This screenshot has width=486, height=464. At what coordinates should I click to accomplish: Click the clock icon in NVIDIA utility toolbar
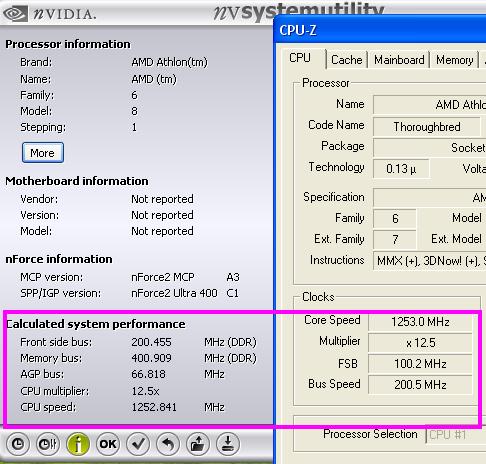18,444
